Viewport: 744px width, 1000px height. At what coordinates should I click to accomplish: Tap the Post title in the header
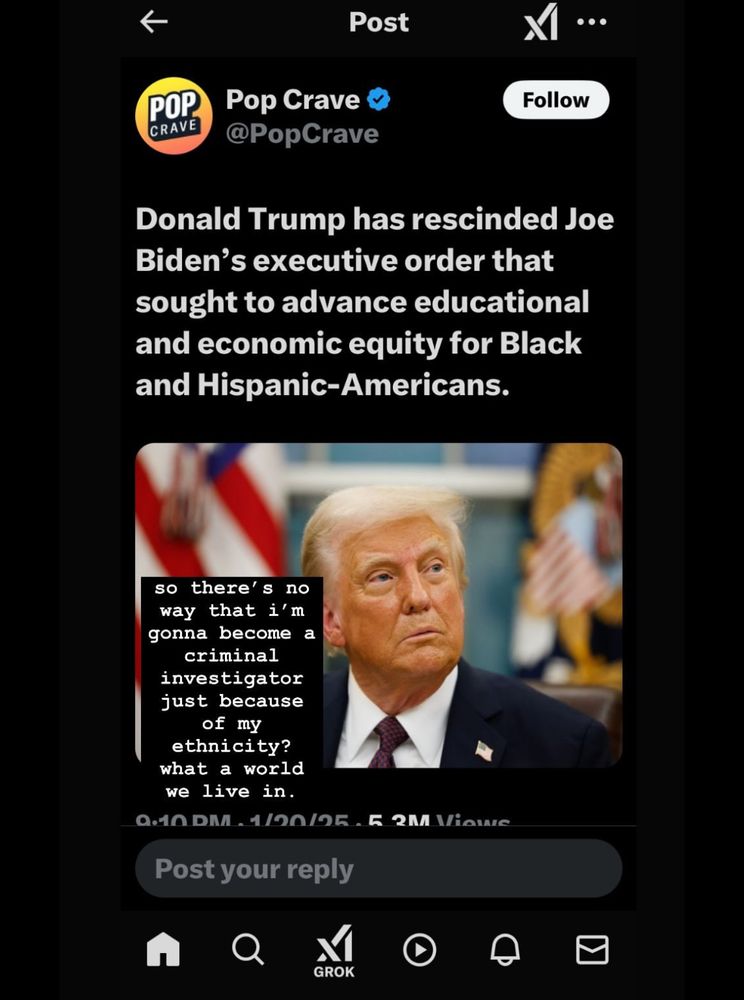(379, 22)
